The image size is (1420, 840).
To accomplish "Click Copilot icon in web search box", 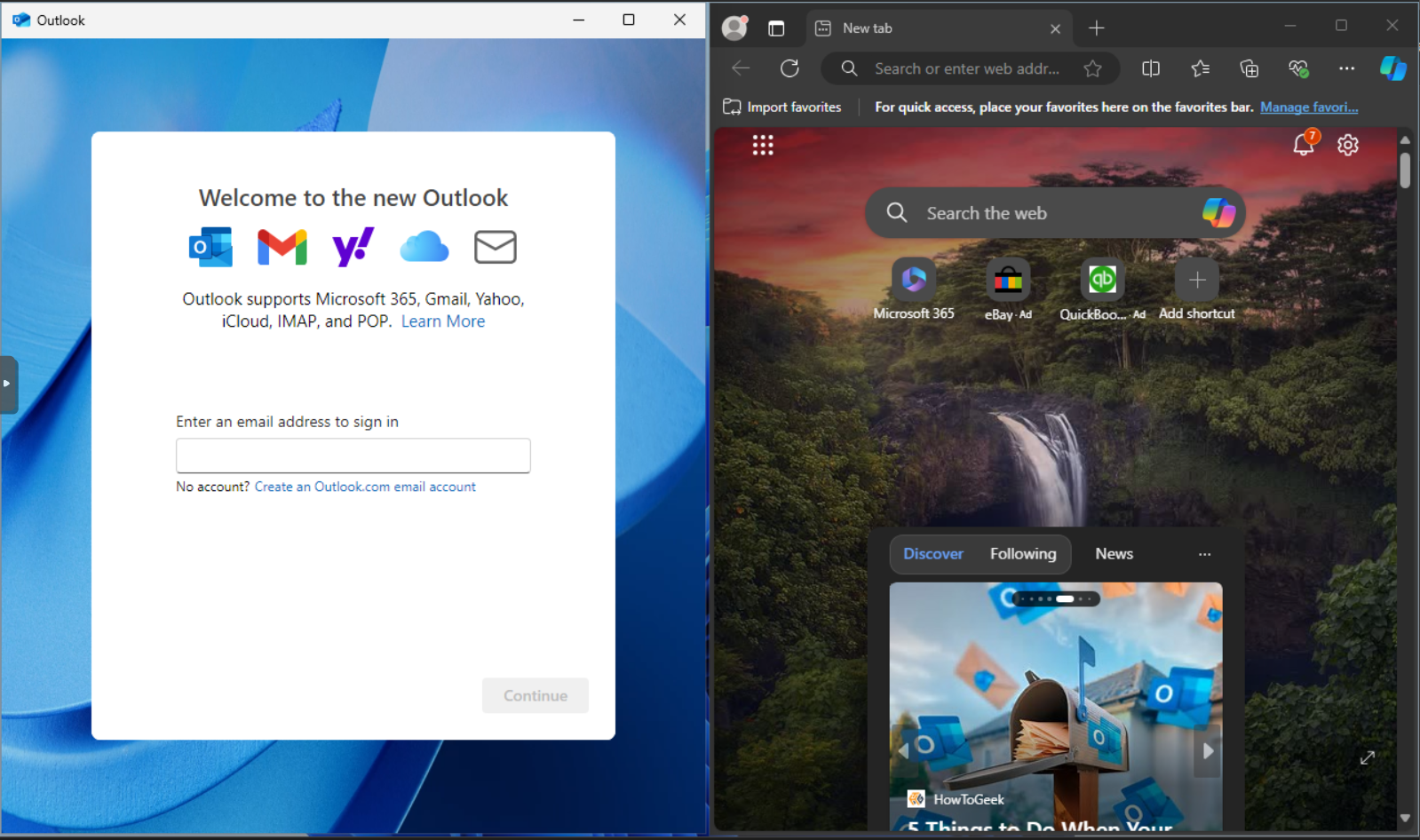I will coord(1219,213).
